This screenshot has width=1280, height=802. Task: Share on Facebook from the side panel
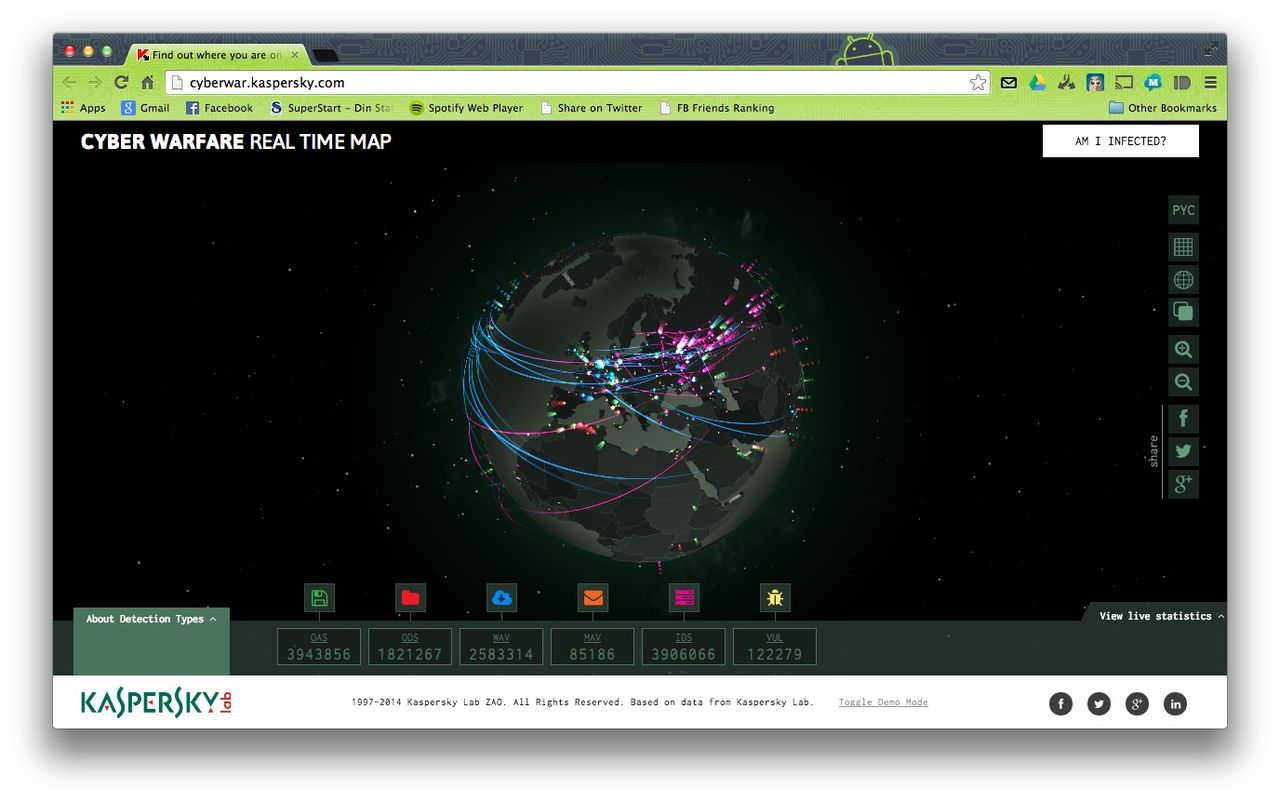point(1183,418)
